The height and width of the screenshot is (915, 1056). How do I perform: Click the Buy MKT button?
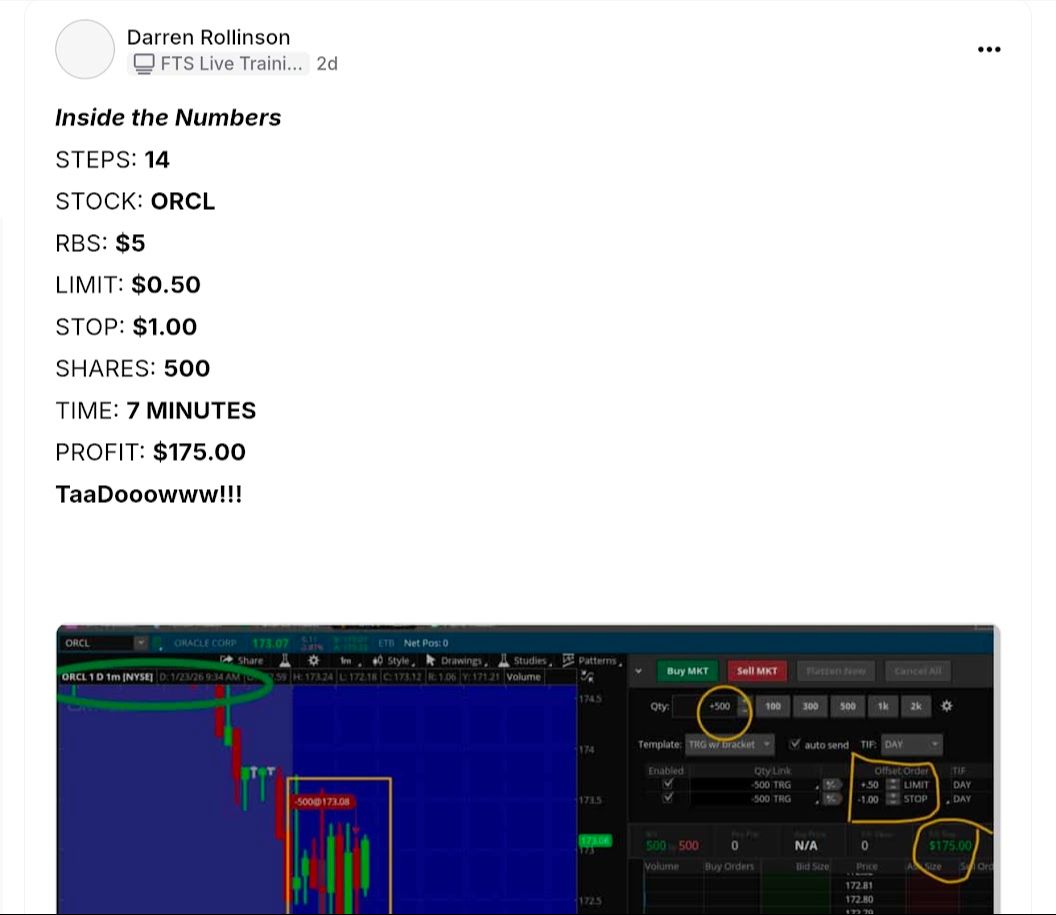click(x=687, y=671)
